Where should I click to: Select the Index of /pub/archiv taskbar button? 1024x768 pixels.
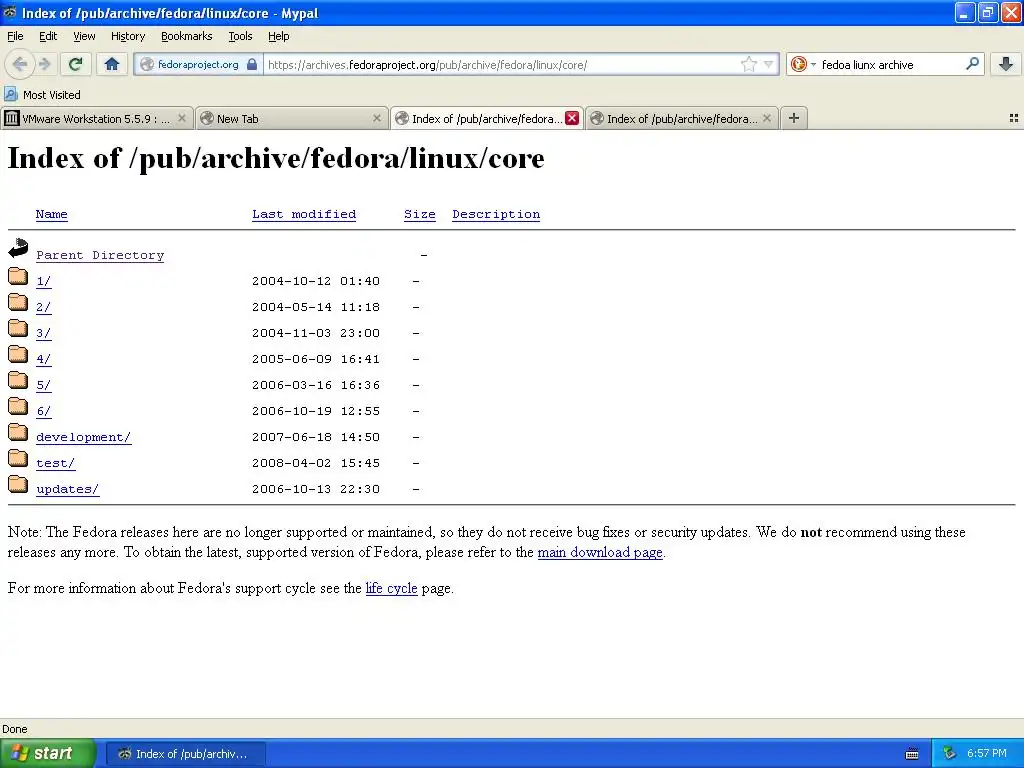pos(185,754)
